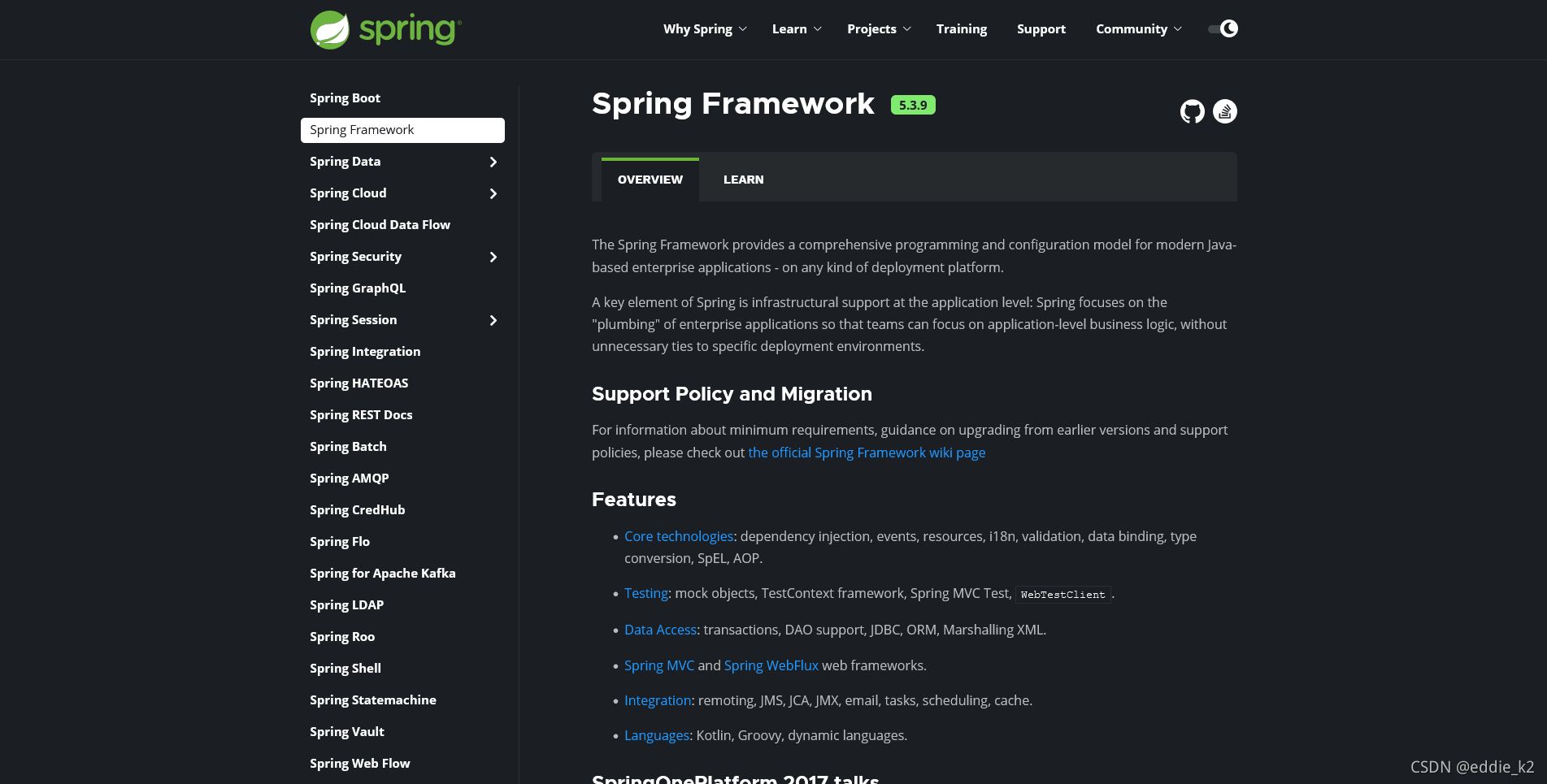The image size is (1547, 784).
Task: Expand Spring Cloud submenu arrow
Action: [493, 193]
